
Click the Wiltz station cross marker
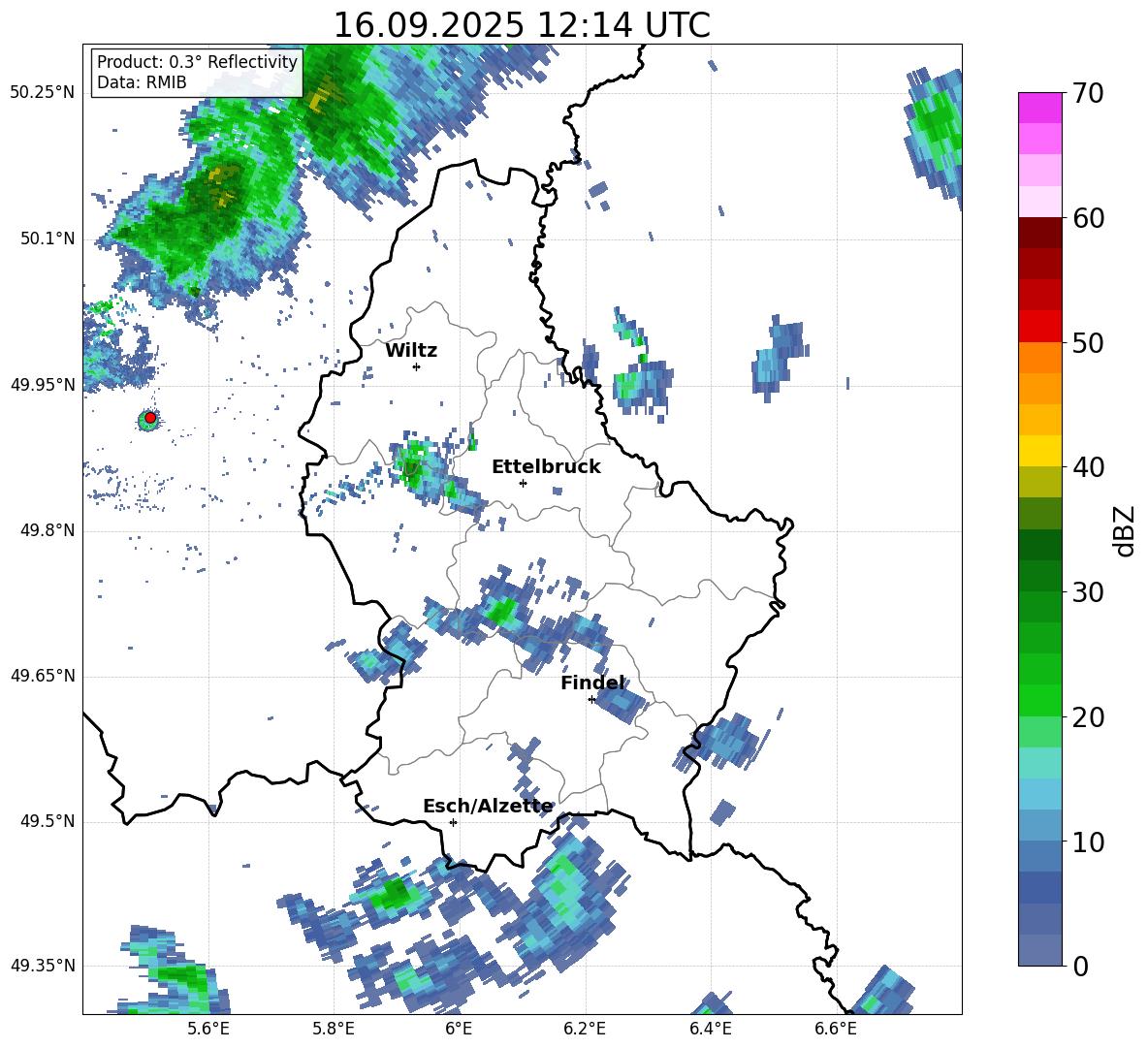click(417, 366)
